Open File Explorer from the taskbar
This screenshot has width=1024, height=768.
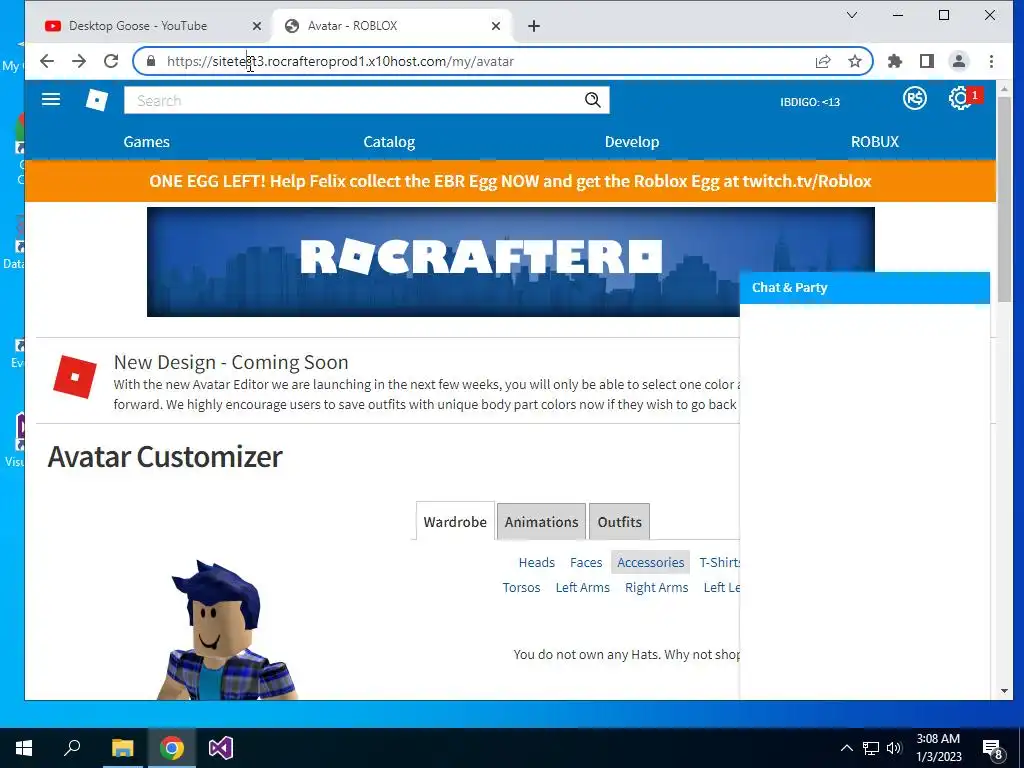pyautogui.click(x=122, y=748)
